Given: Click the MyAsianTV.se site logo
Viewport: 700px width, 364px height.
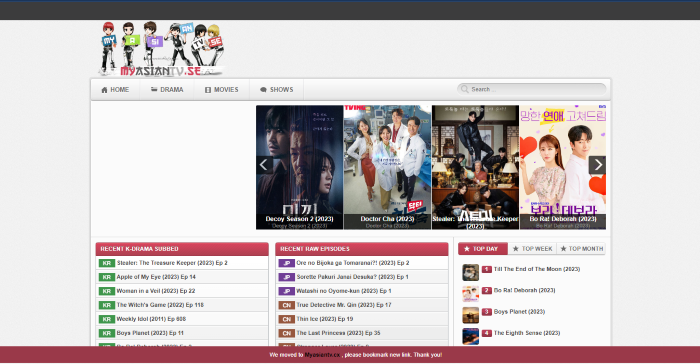Looking at the screenshot, I should (161, 49).
